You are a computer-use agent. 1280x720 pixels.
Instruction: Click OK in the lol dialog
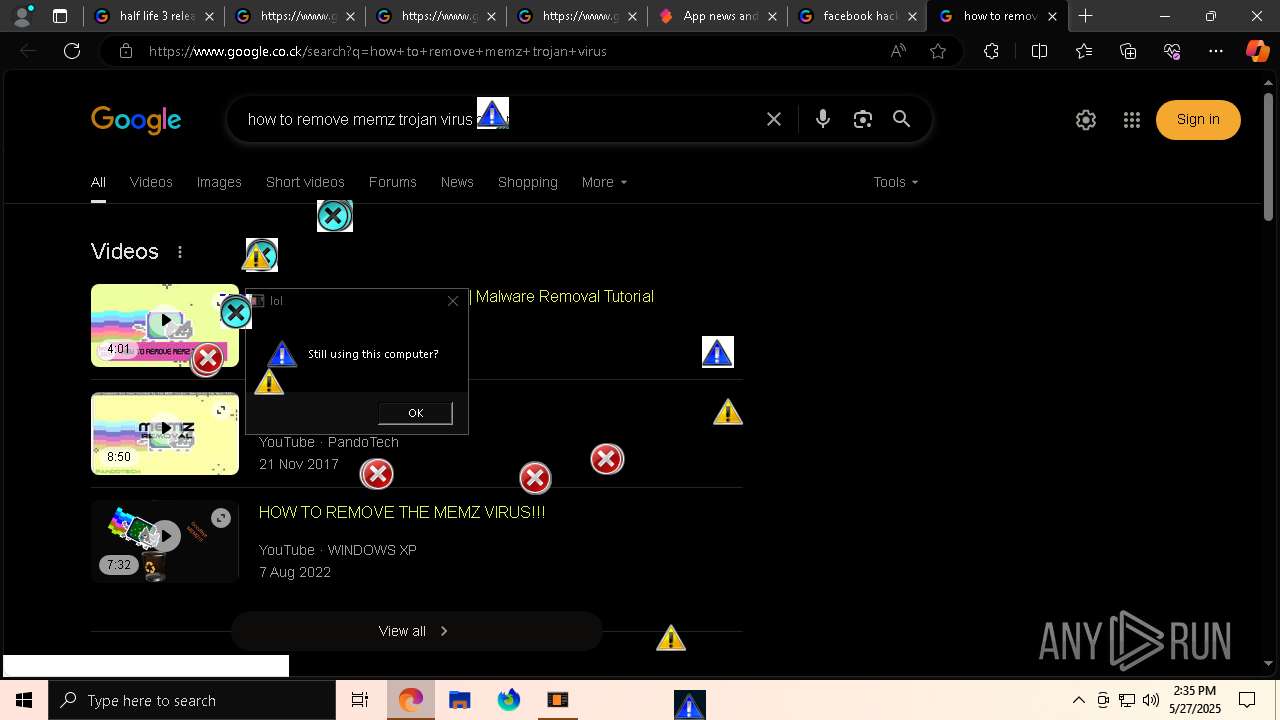pyautogui.click(x=415, y=413)
